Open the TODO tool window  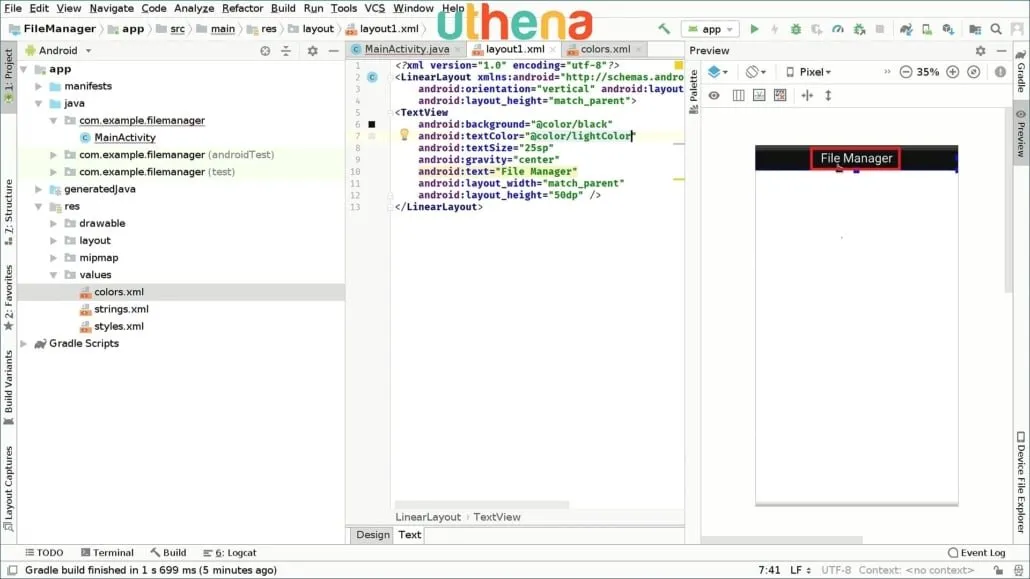[x=44, y=553]
